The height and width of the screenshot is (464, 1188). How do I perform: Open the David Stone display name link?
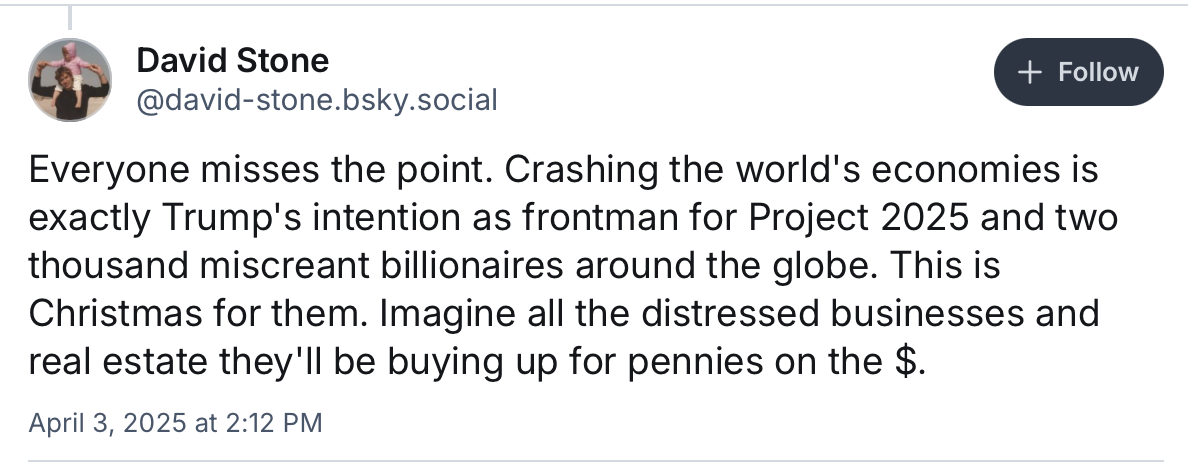pos(232,61)
